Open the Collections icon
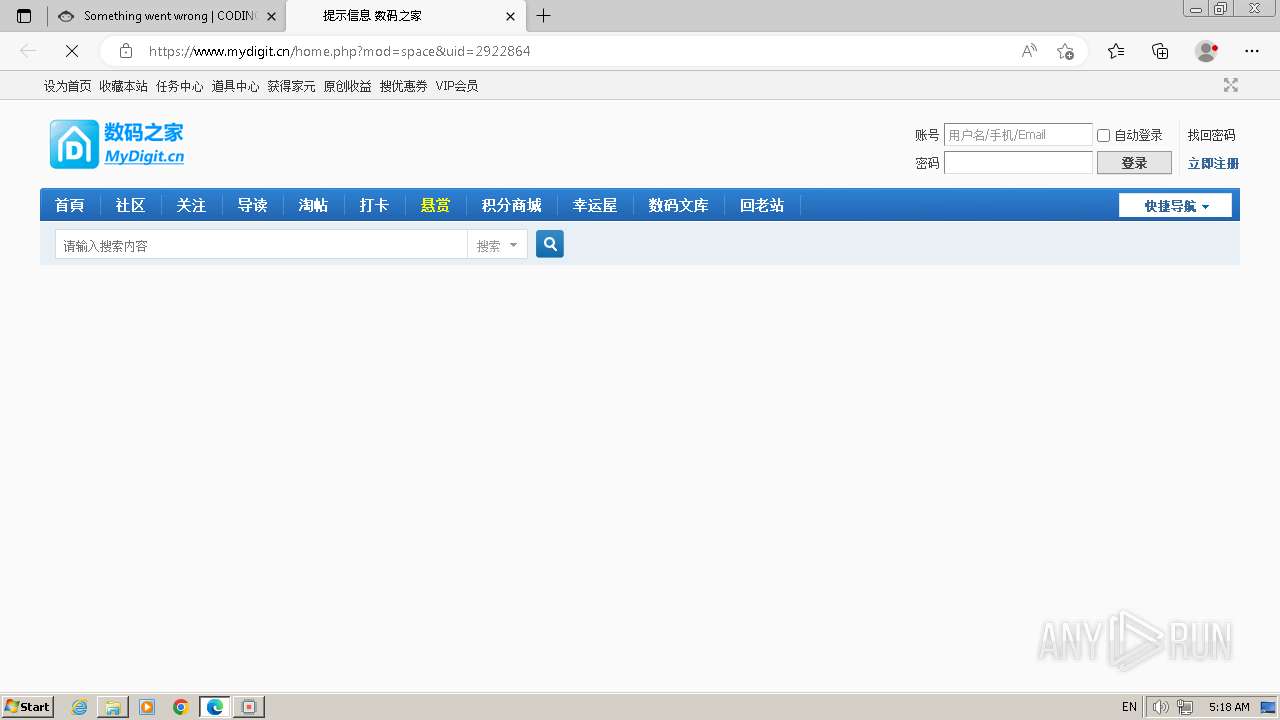Screen dimensions: 1280x720 [x=1160, y=51]
